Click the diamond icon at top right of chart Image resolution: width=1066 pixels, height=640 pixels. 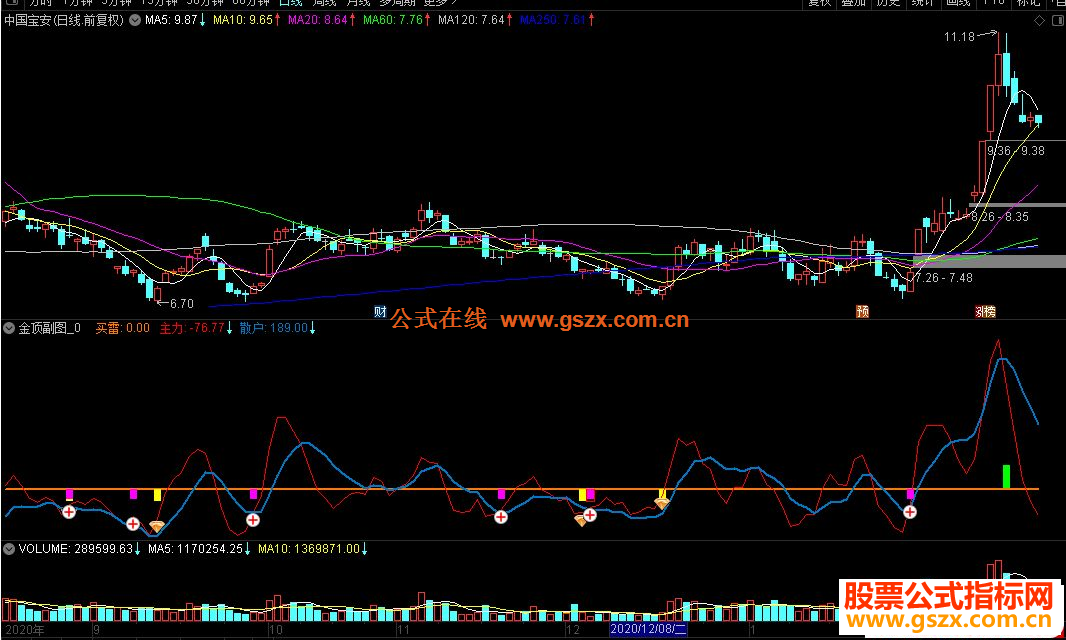click(x=1039, y=21)
